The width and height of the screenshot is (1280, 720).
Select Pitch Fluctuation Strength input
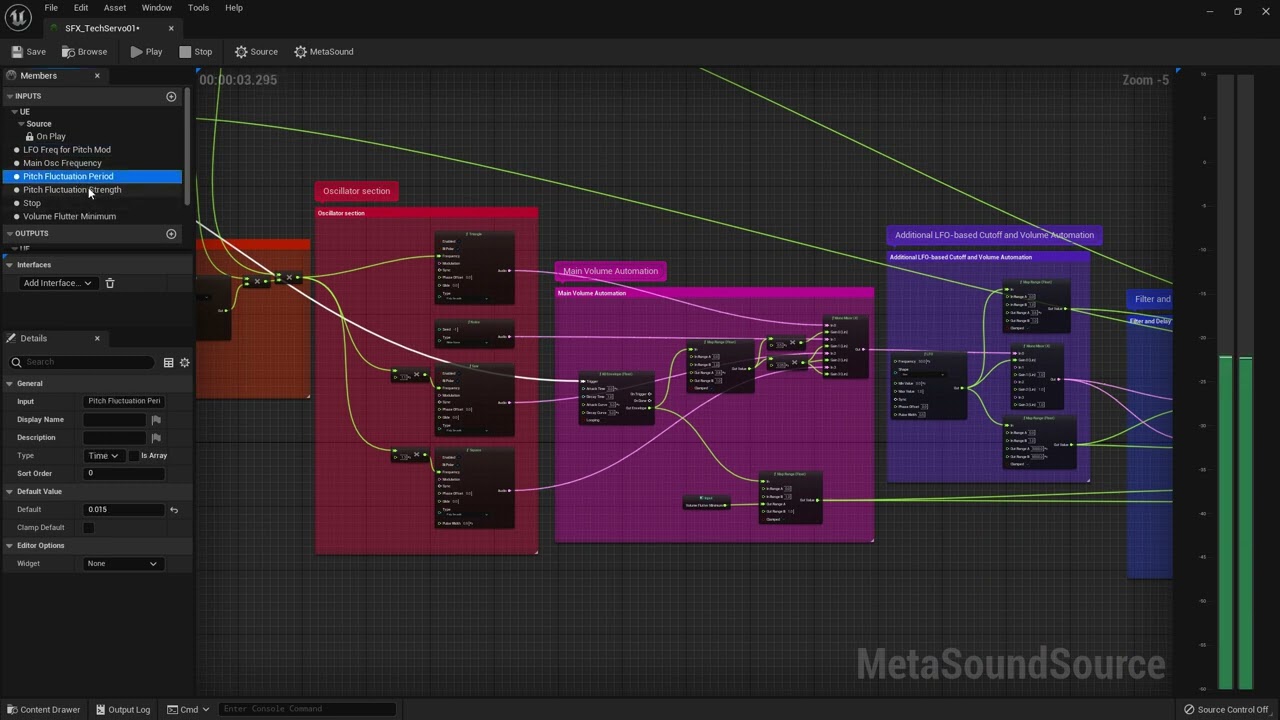tap(72, 190)
